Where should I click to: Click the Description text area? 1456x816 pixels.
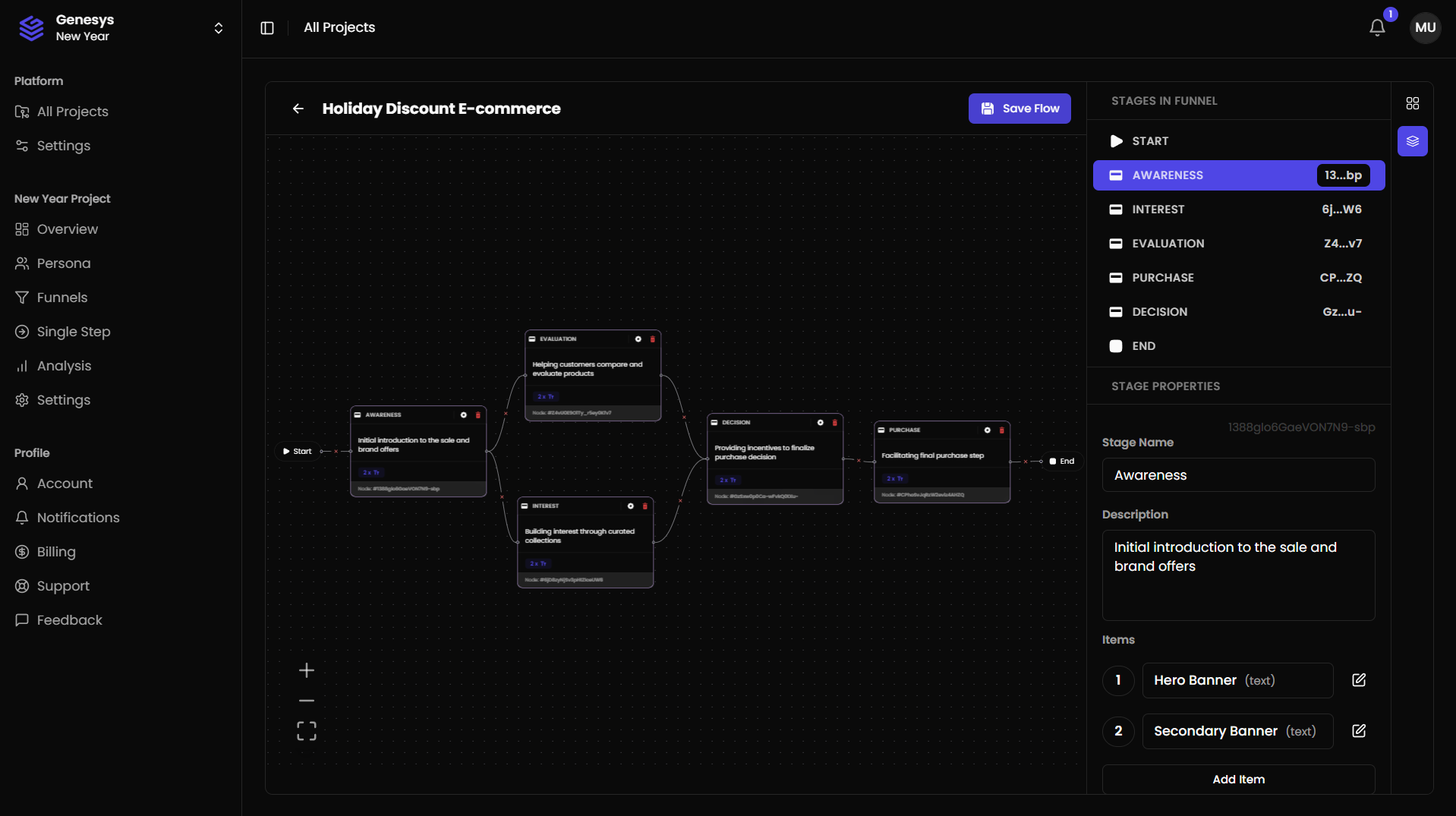coord(1238,575)
